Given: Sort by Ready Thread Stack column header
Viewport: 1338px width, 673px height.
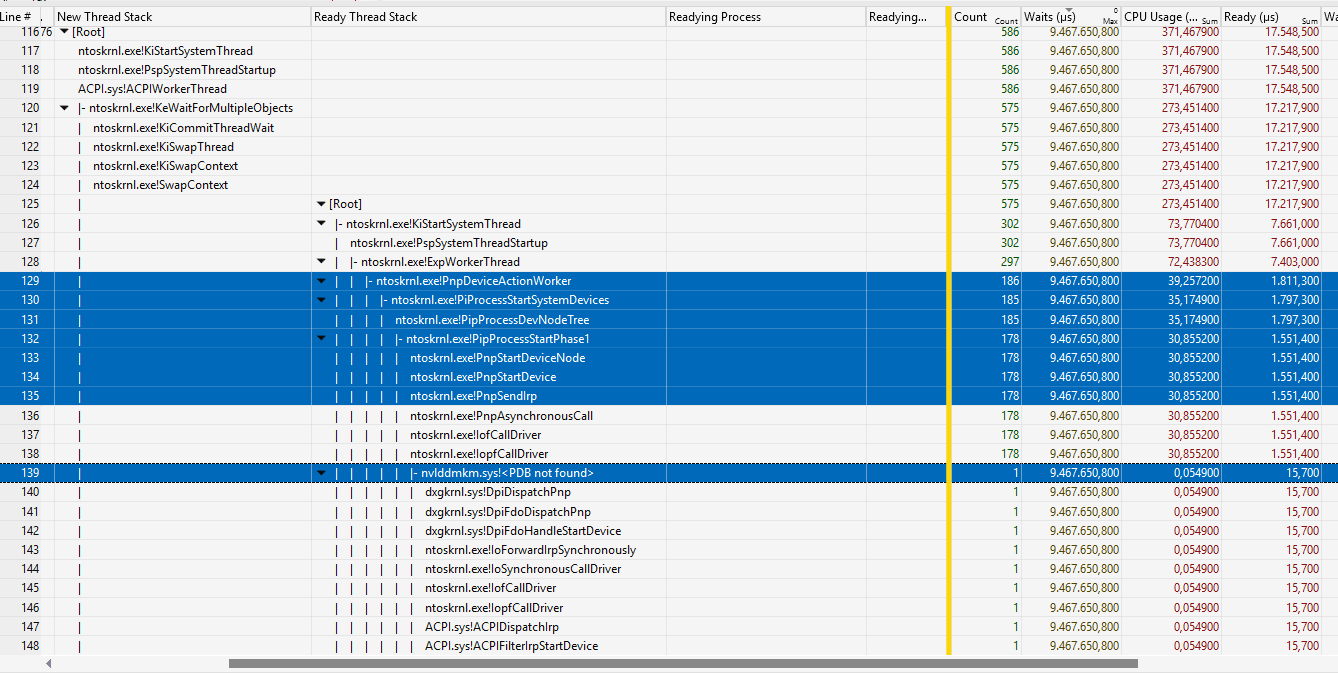Looking at the screenshot, I should click(488, 17).
